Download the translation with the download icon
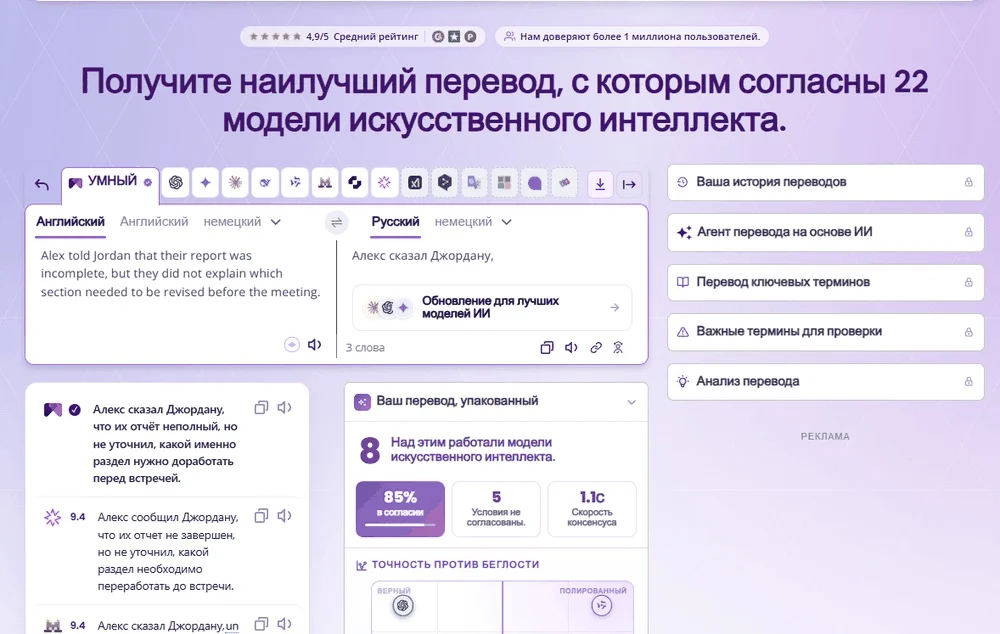 (x=600, y=184)
